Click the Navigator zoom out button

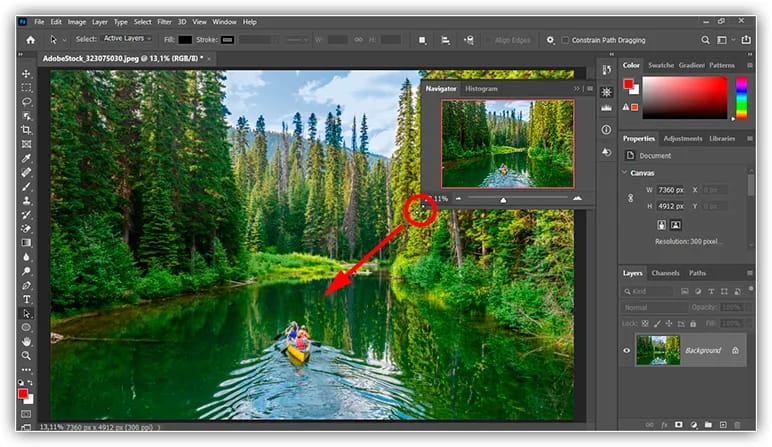[458, 198]
